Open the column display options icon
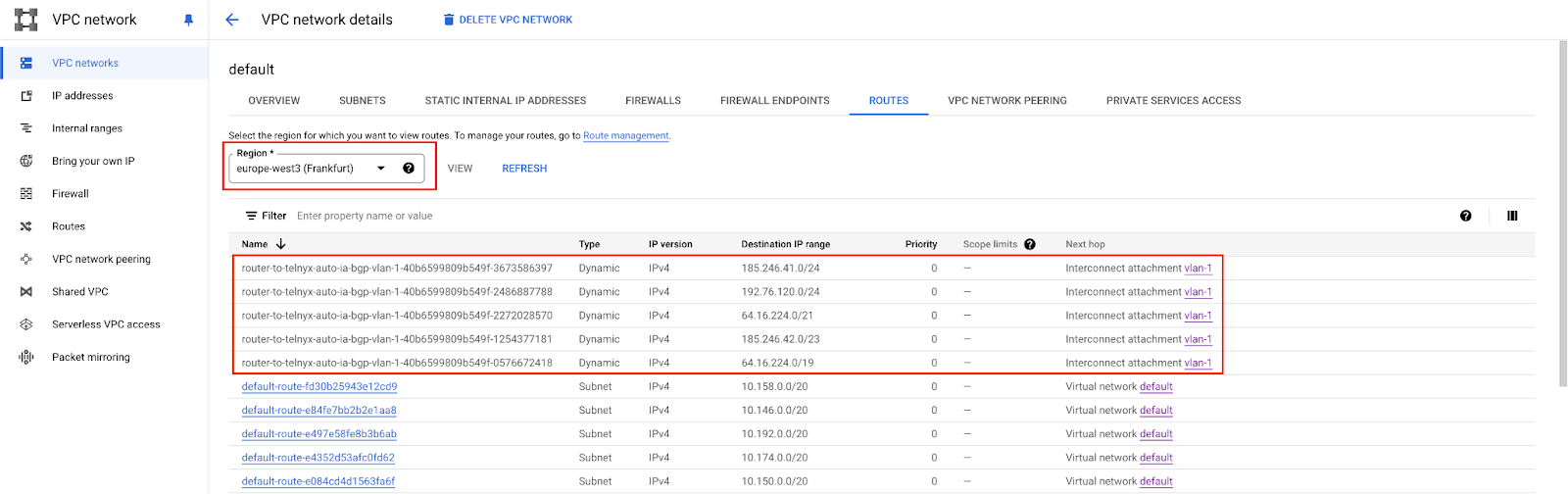The width and height of the screenshot is (1568, 494). tap(1512, 216)
